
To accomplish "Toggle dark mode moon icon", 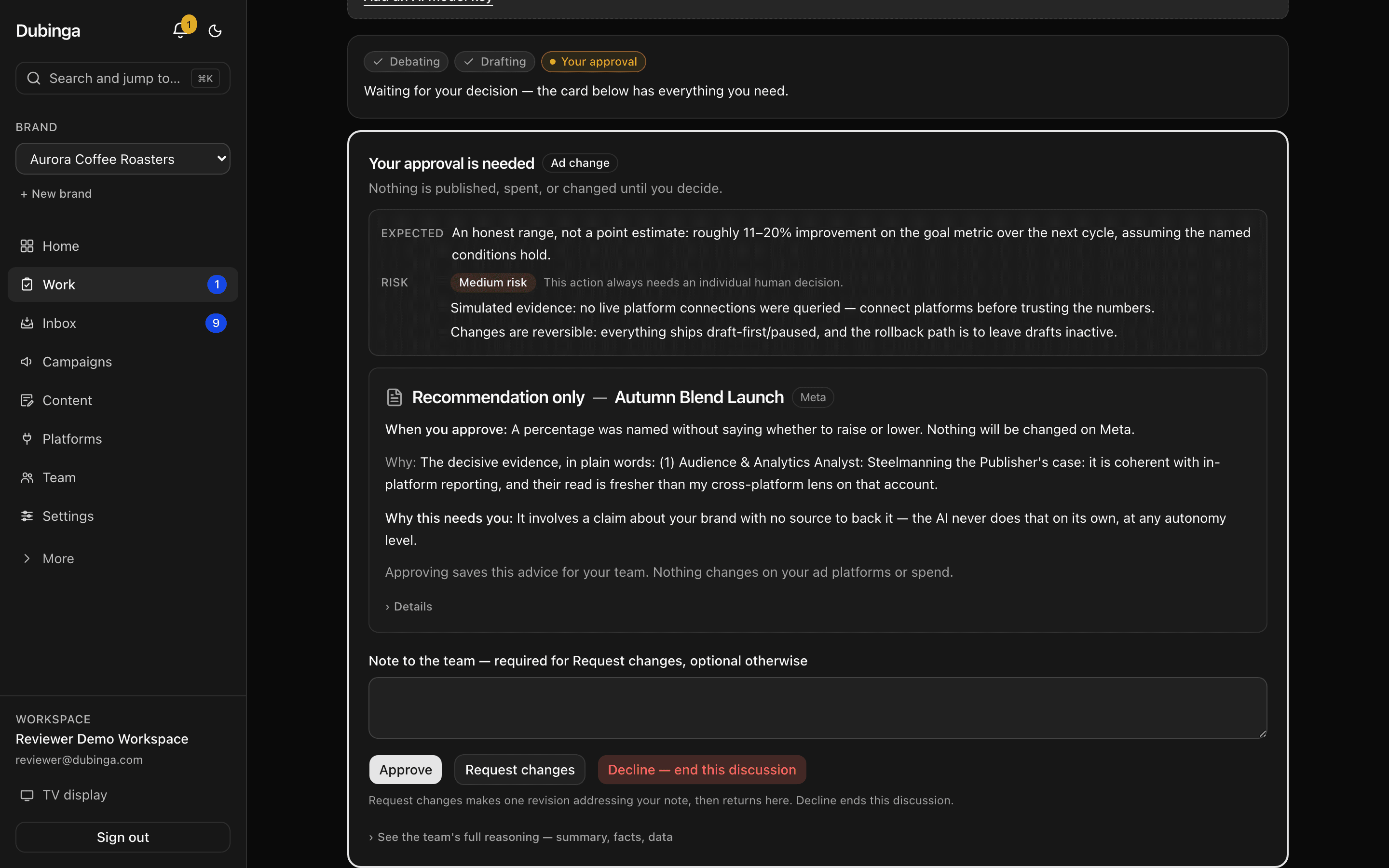I will (215, 31).
